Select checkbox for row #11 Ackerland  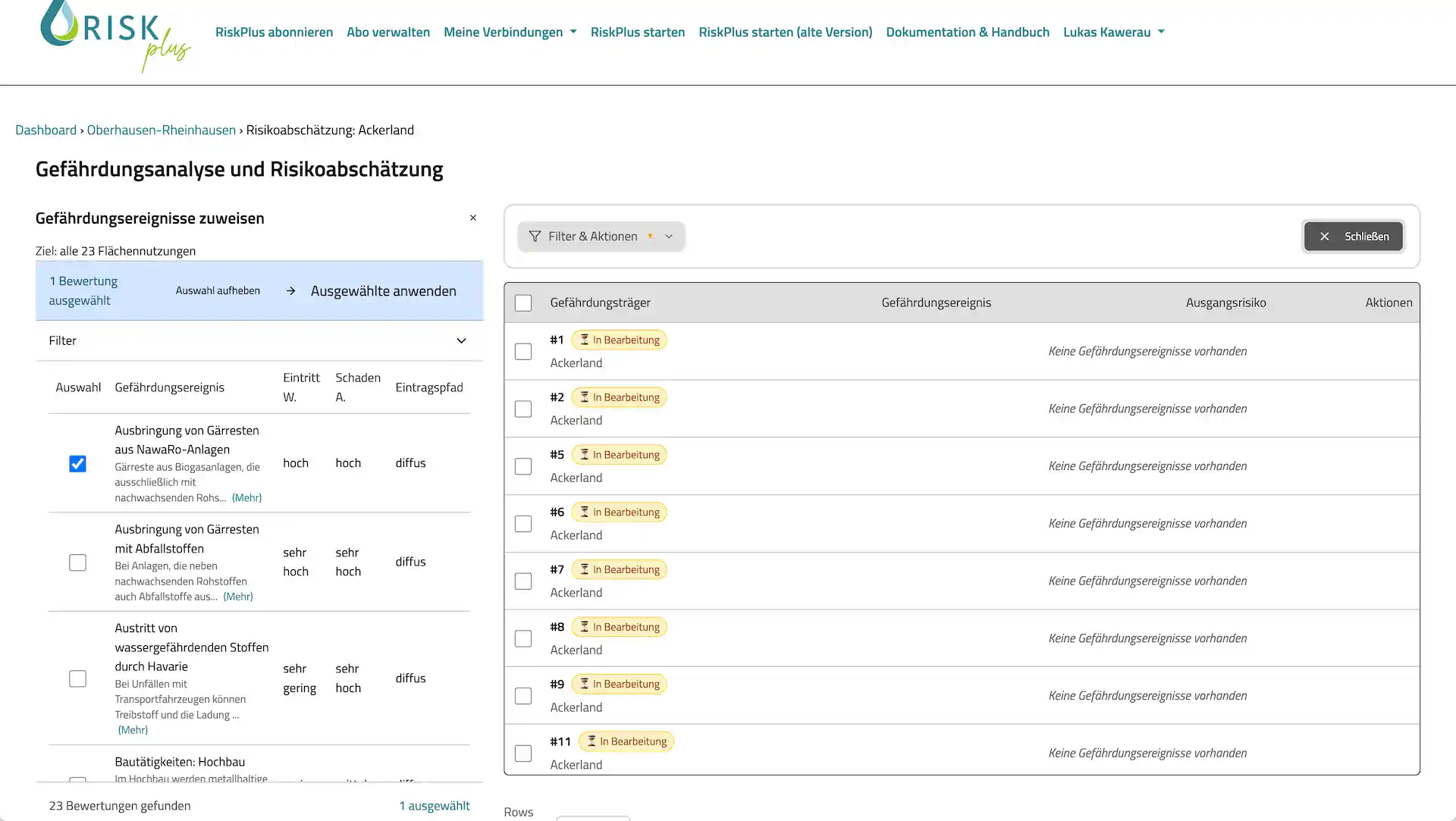click(523, 754)
